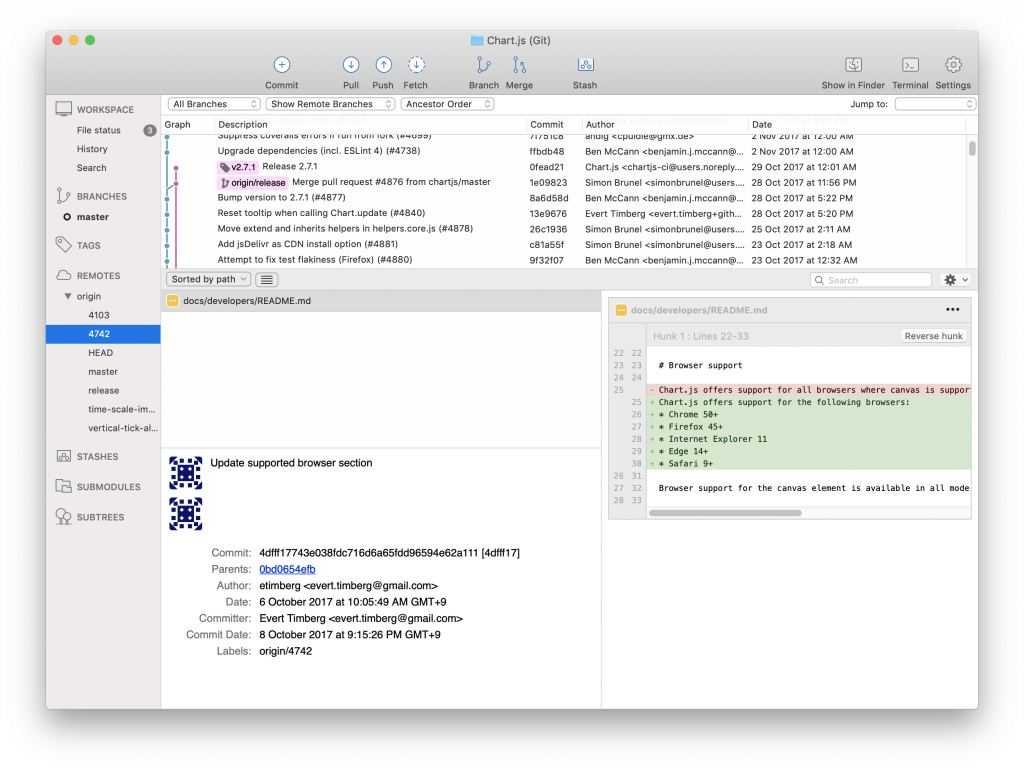The height and width of the screenshot is (770, 1024).
Task: Click the Remotes cloud icon
Action: click(63, 275)
